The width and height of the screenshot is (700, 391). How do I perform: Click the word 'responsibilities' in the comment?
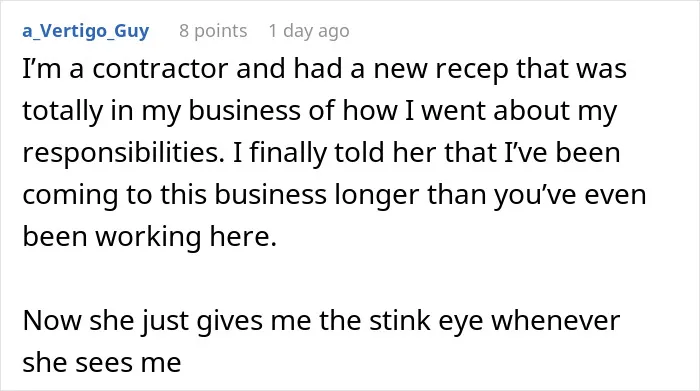point(124,153)
